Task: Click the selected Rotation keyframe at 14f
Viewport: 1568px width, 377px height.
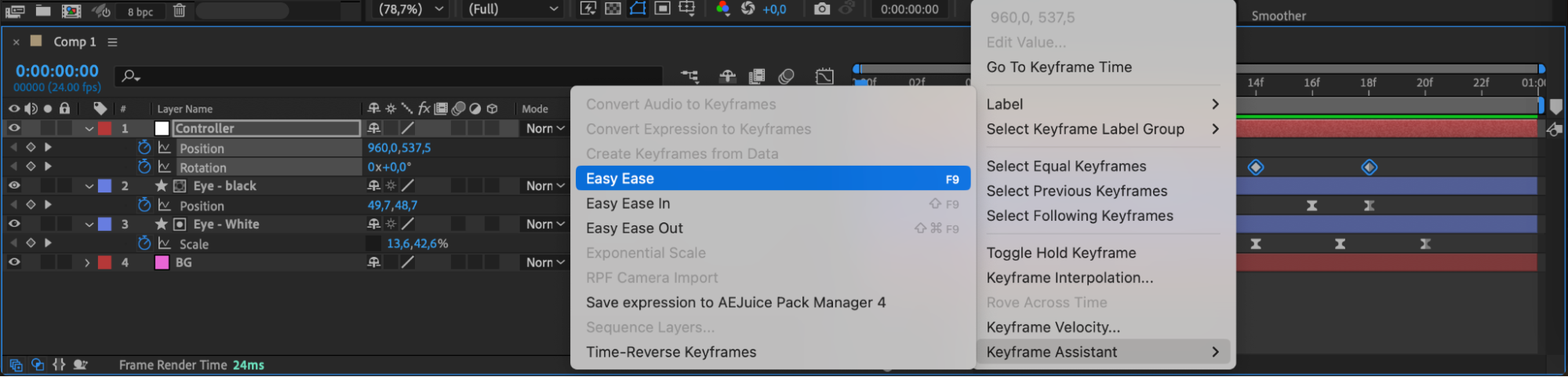Action: pyautogui.click(x=1255, y=167)
